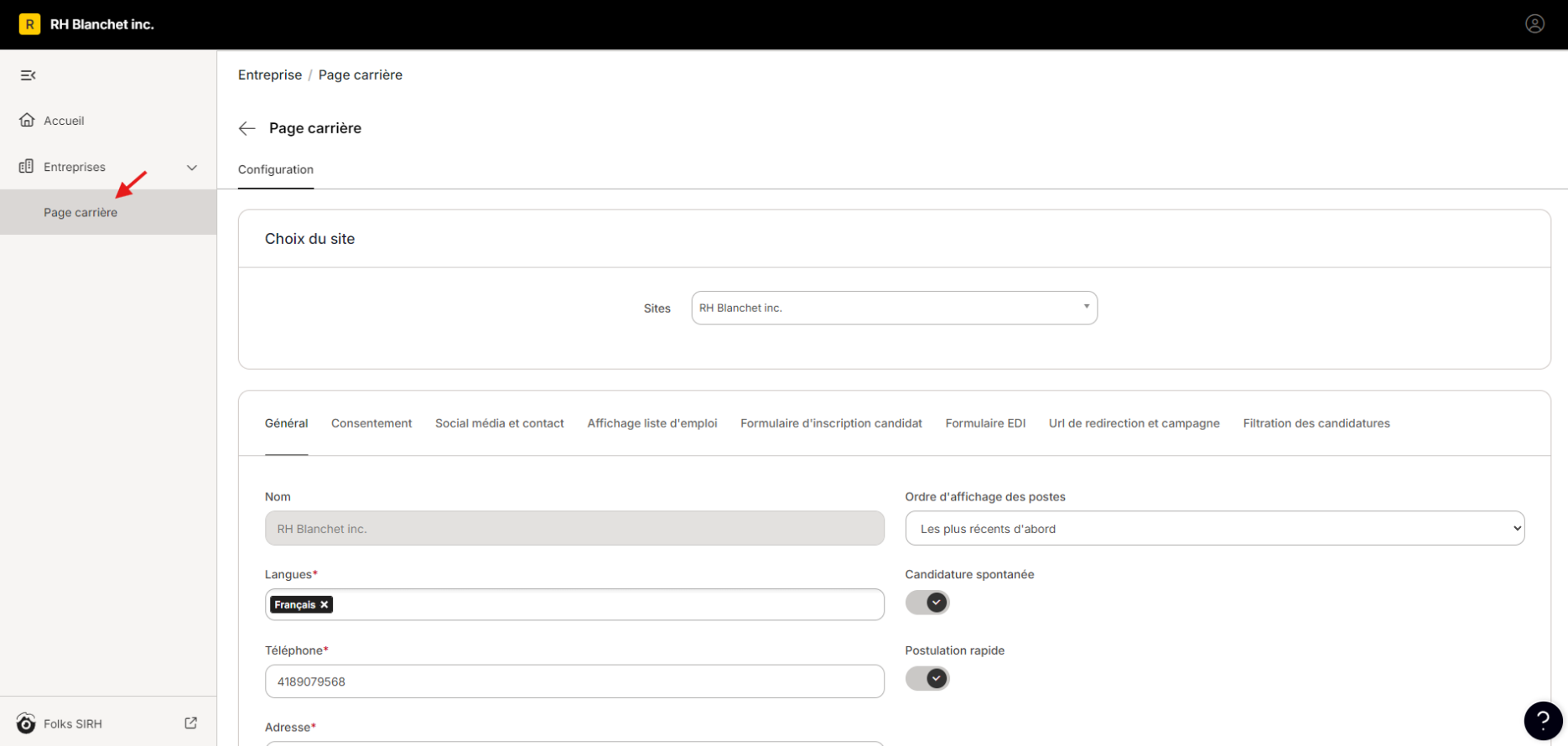Open the Sites dropdown

(x=894, y=308)
